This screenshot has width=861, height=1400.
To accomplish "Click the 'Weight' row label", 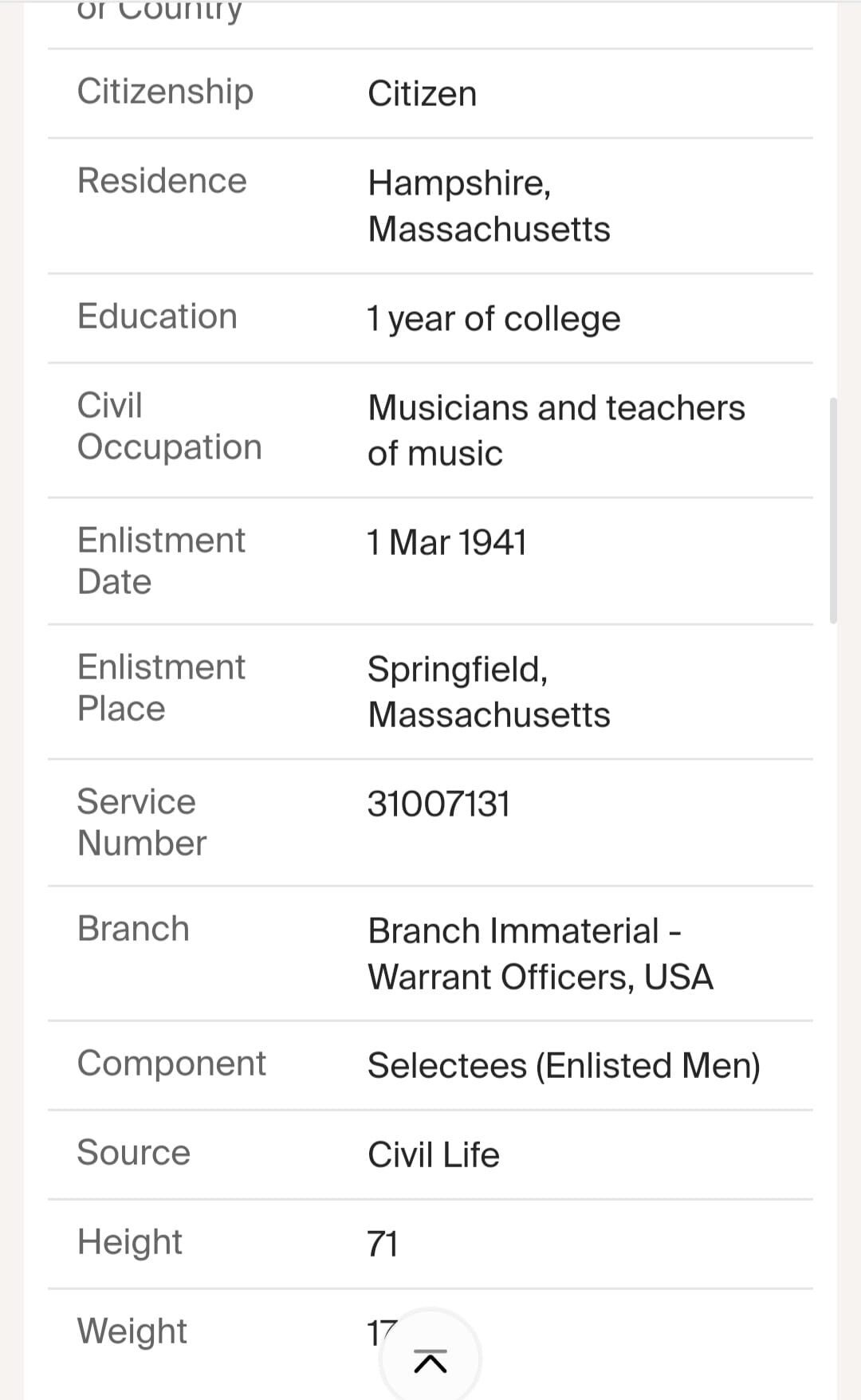I will point(132,1331).
